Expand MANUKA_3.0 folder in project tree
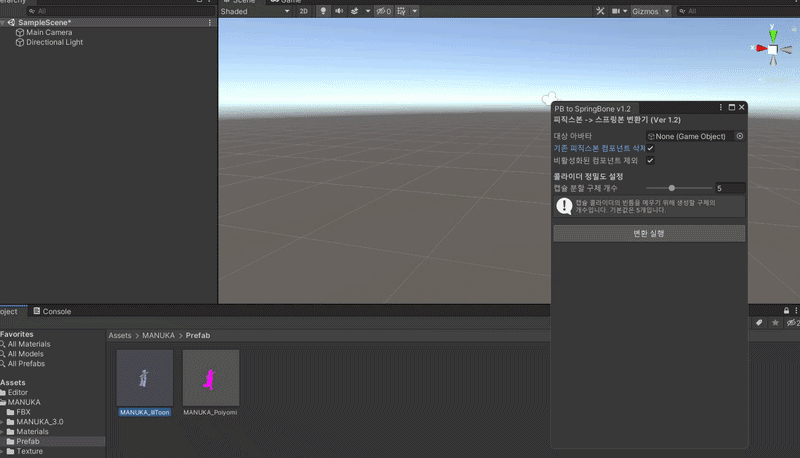Screen dimensions: 800x458 (3, 422)
